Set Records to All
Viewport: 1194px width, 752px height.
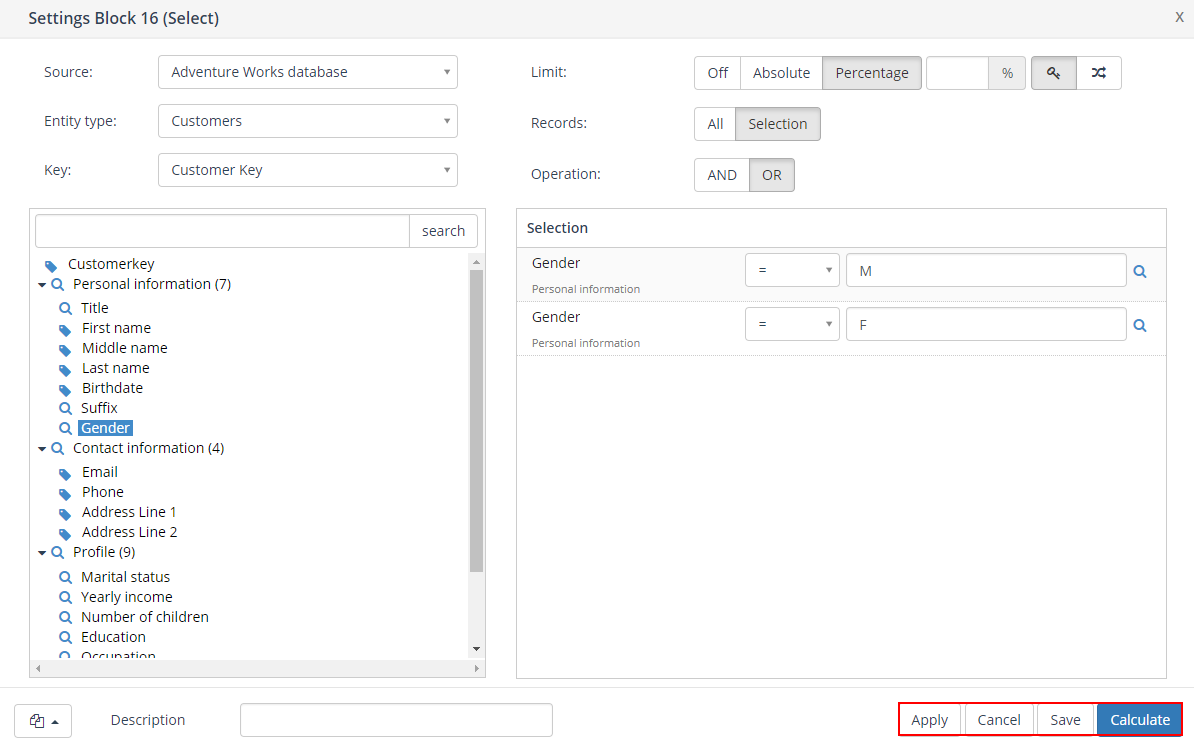[x=715, y=124]
